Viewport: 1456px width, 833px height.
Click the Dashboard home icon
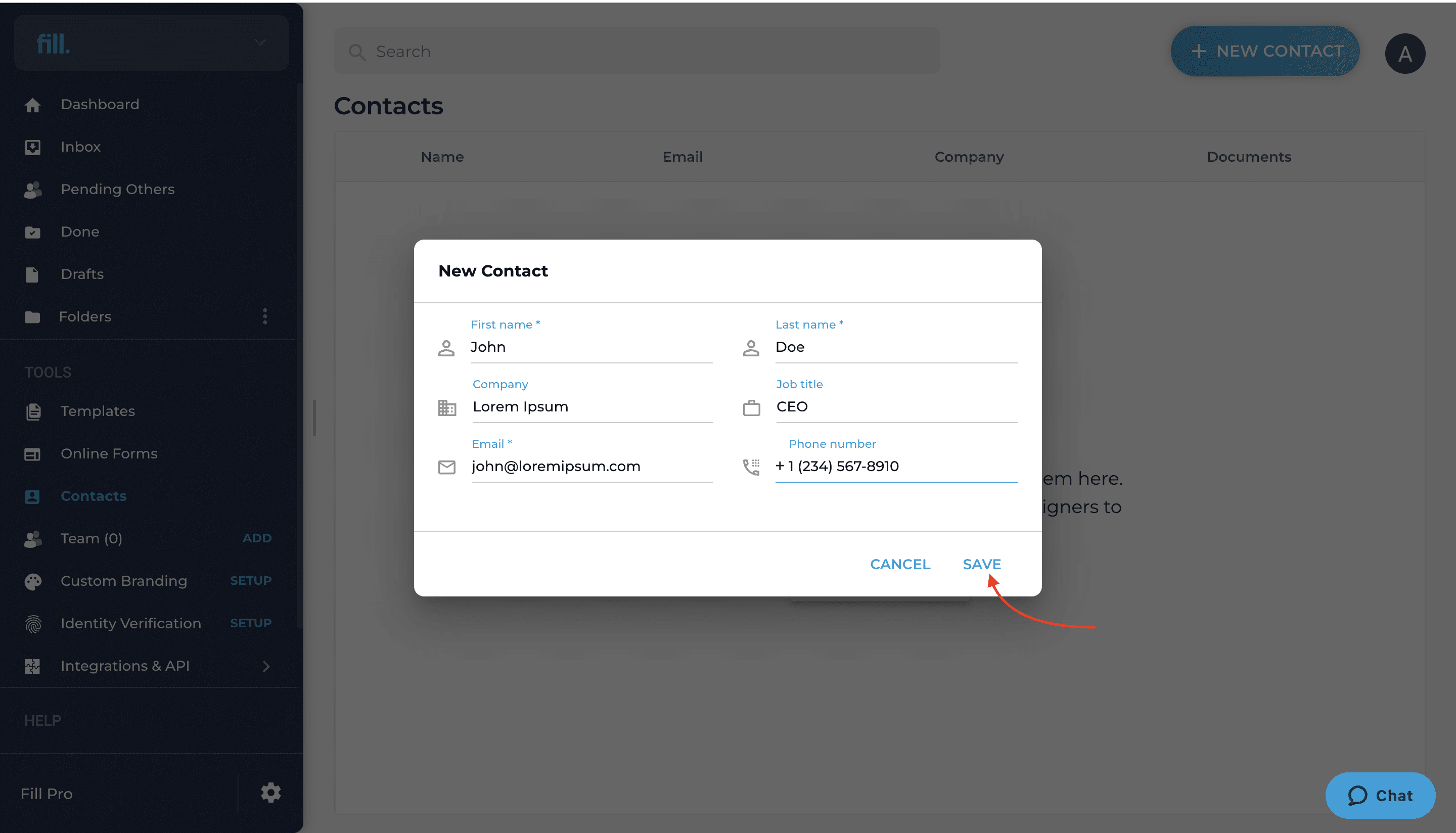coord(33,105)
